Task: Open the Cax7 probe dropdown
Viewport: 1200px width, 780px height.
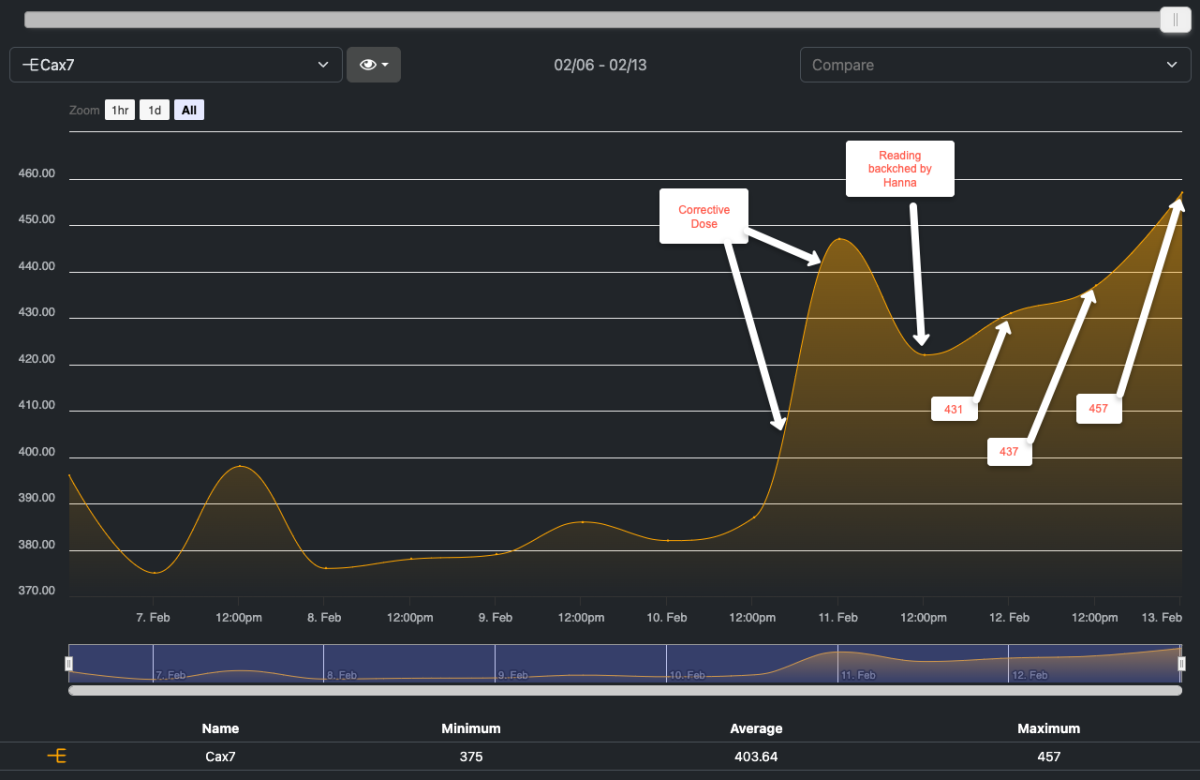Action: click(176, 65)
